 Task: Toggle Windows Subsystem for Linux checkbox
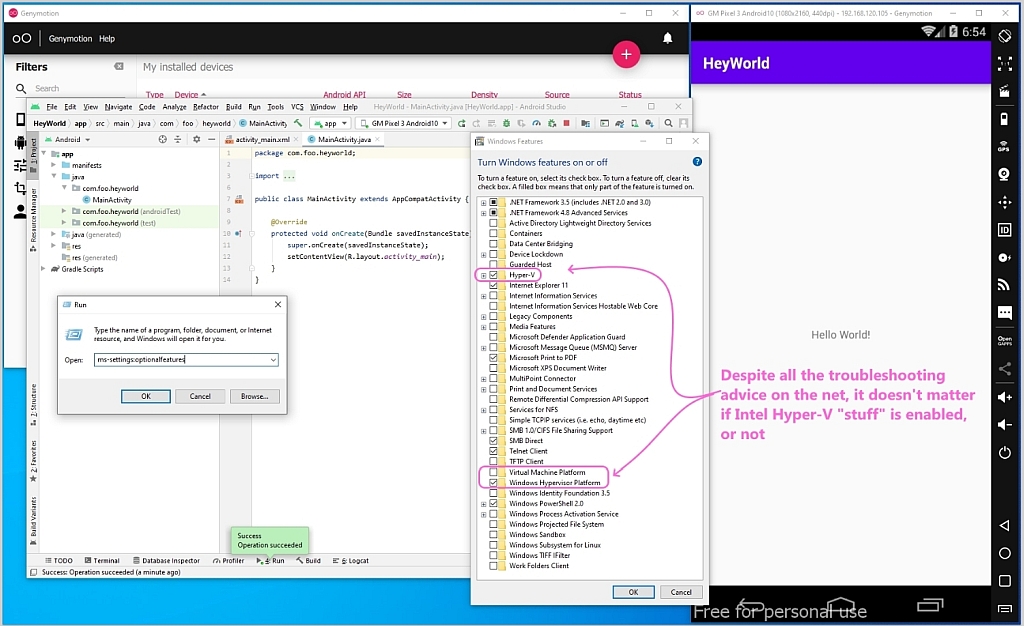tap(493, 545)
